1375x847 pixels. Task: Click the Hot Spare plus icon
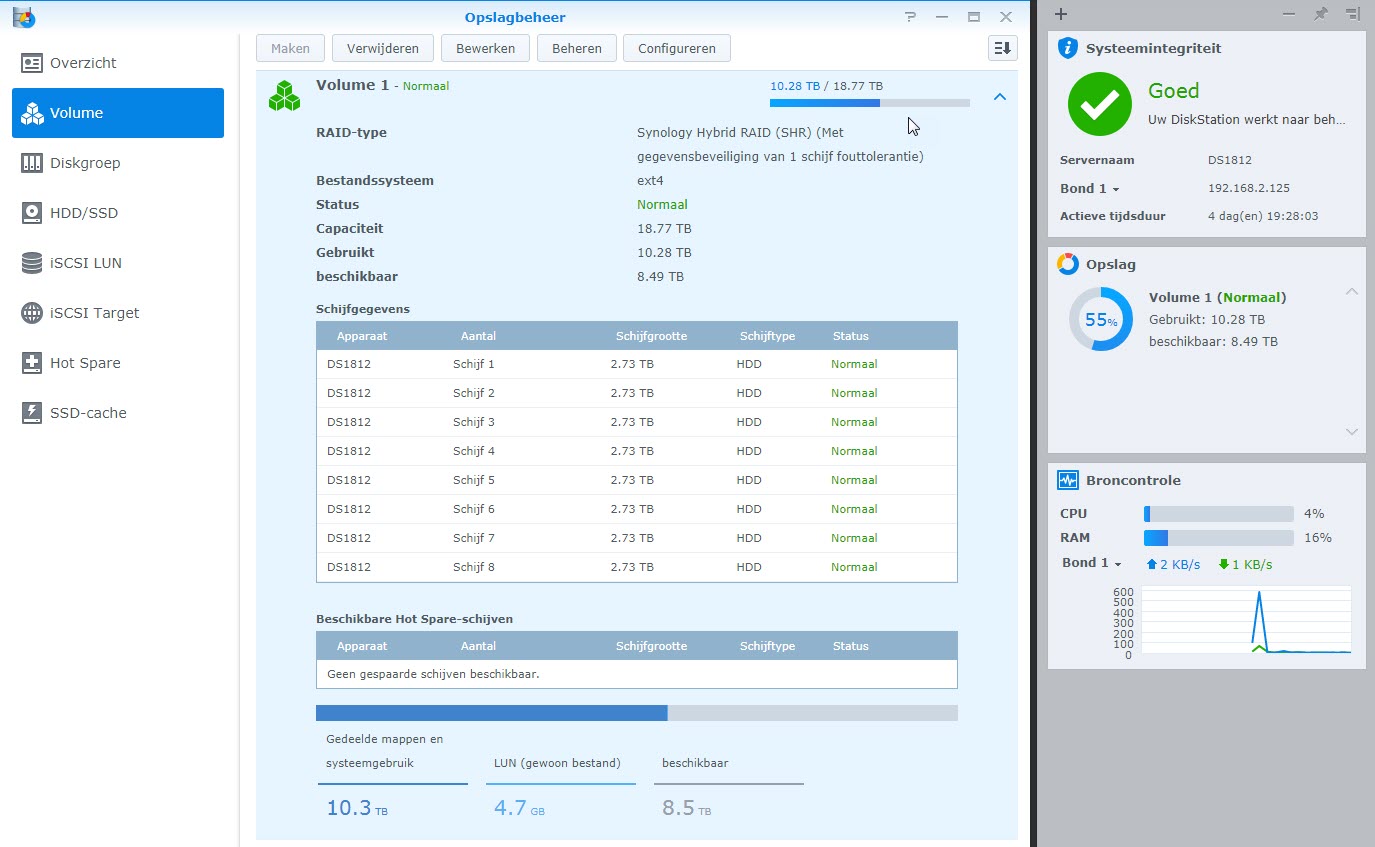pos(32,363)
